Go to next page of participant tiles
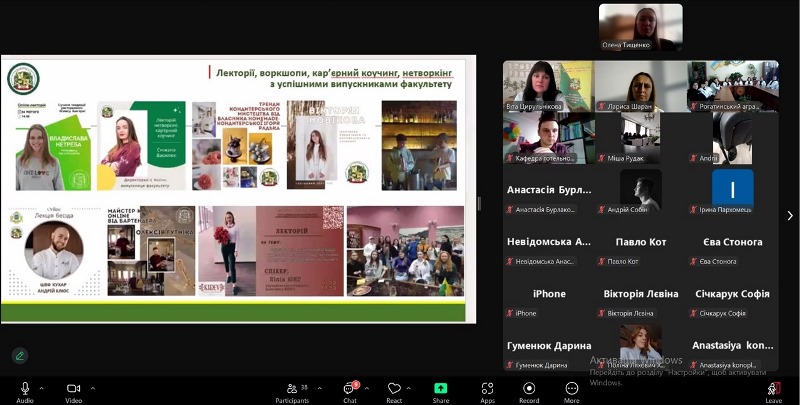800x405 pixels. click(x=789, y=215)
